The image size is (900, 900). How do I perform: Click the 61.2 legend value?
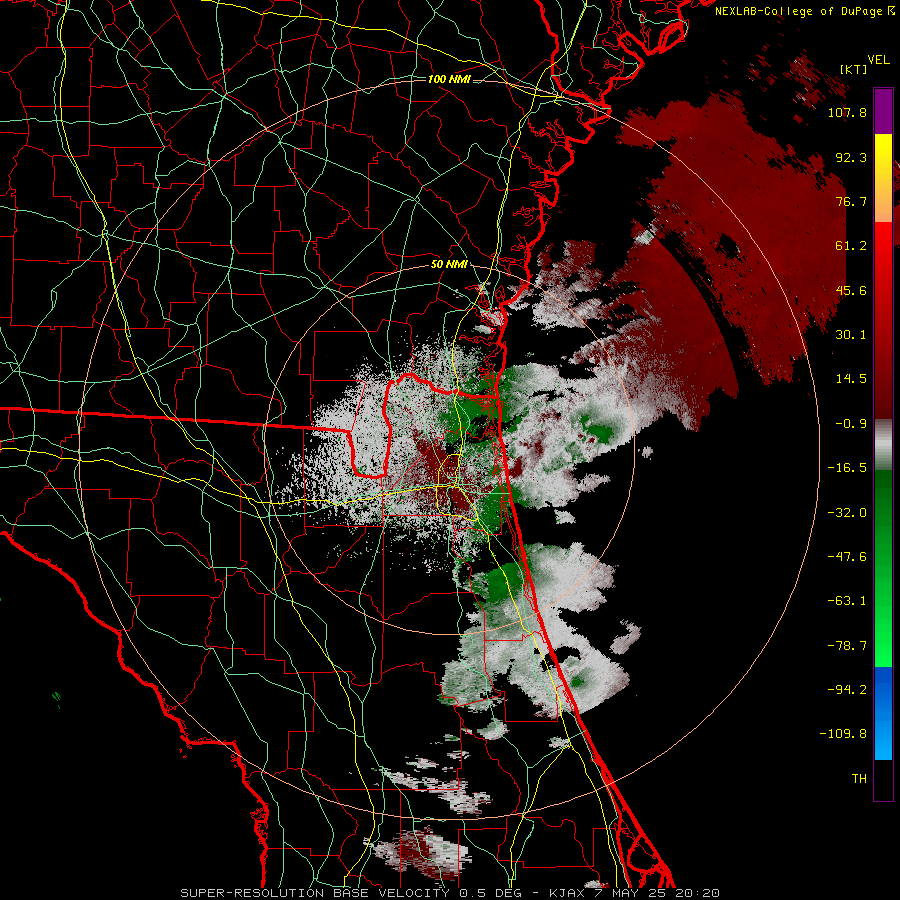click(x=851, y=246)
